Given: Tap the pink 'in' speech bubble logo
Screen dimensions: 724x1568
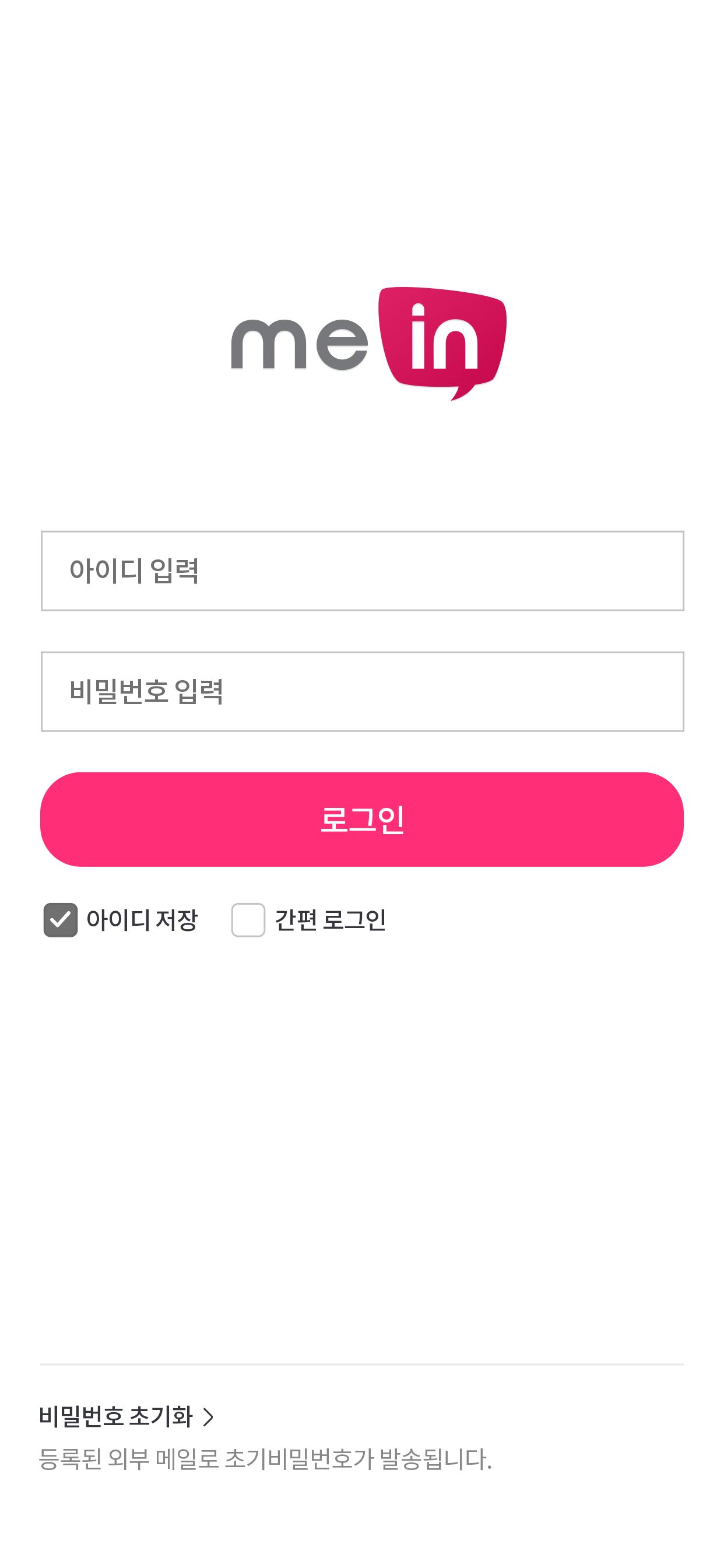Looking at the screenshot, I should [442, 344].
